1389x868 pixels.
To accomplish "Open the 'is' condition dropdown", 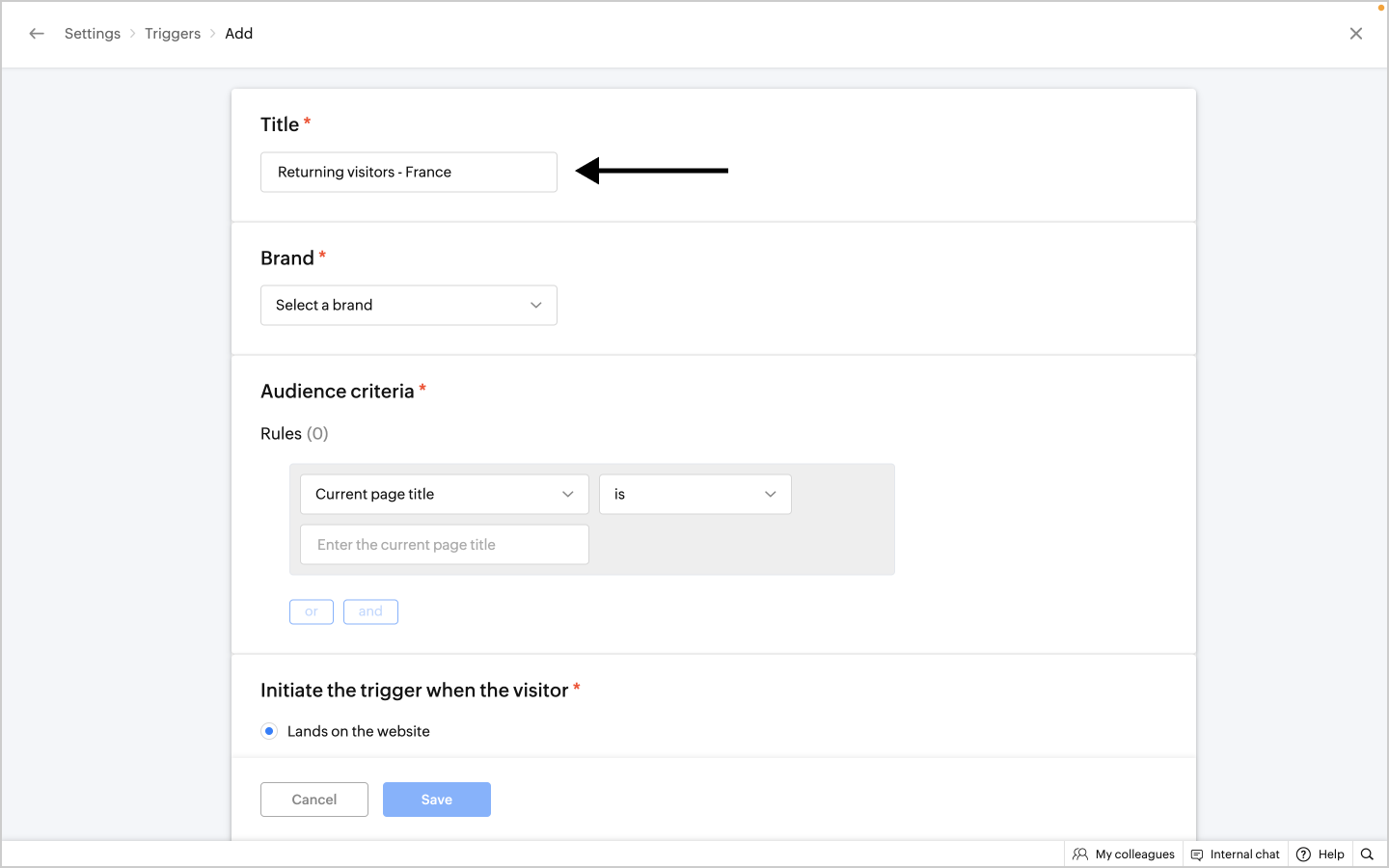I will (694, 495).
